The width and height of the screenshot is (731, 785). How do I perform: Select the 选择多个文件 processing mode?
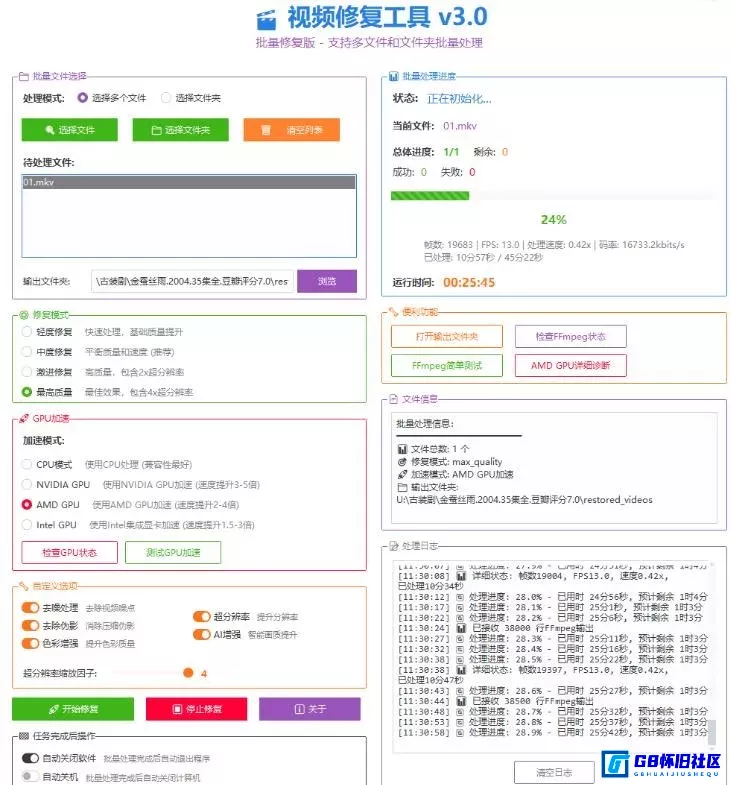point(83,98)
